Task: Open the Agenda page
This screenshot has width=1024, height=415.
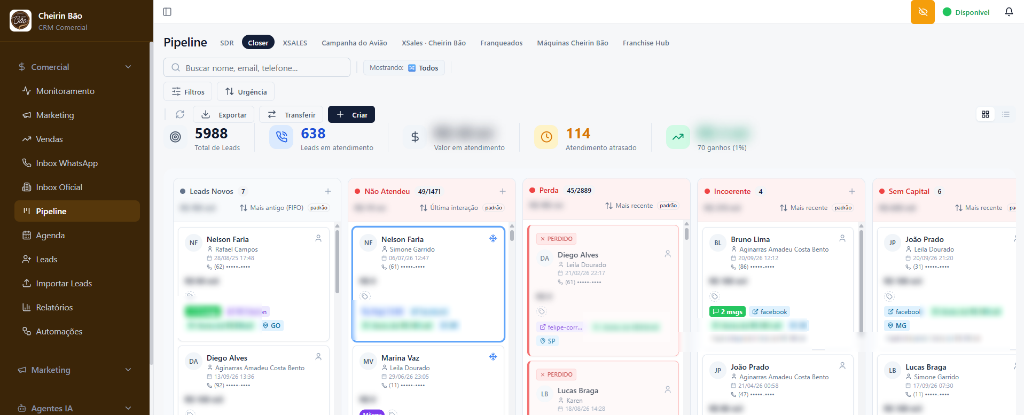Action: point(76,235)
